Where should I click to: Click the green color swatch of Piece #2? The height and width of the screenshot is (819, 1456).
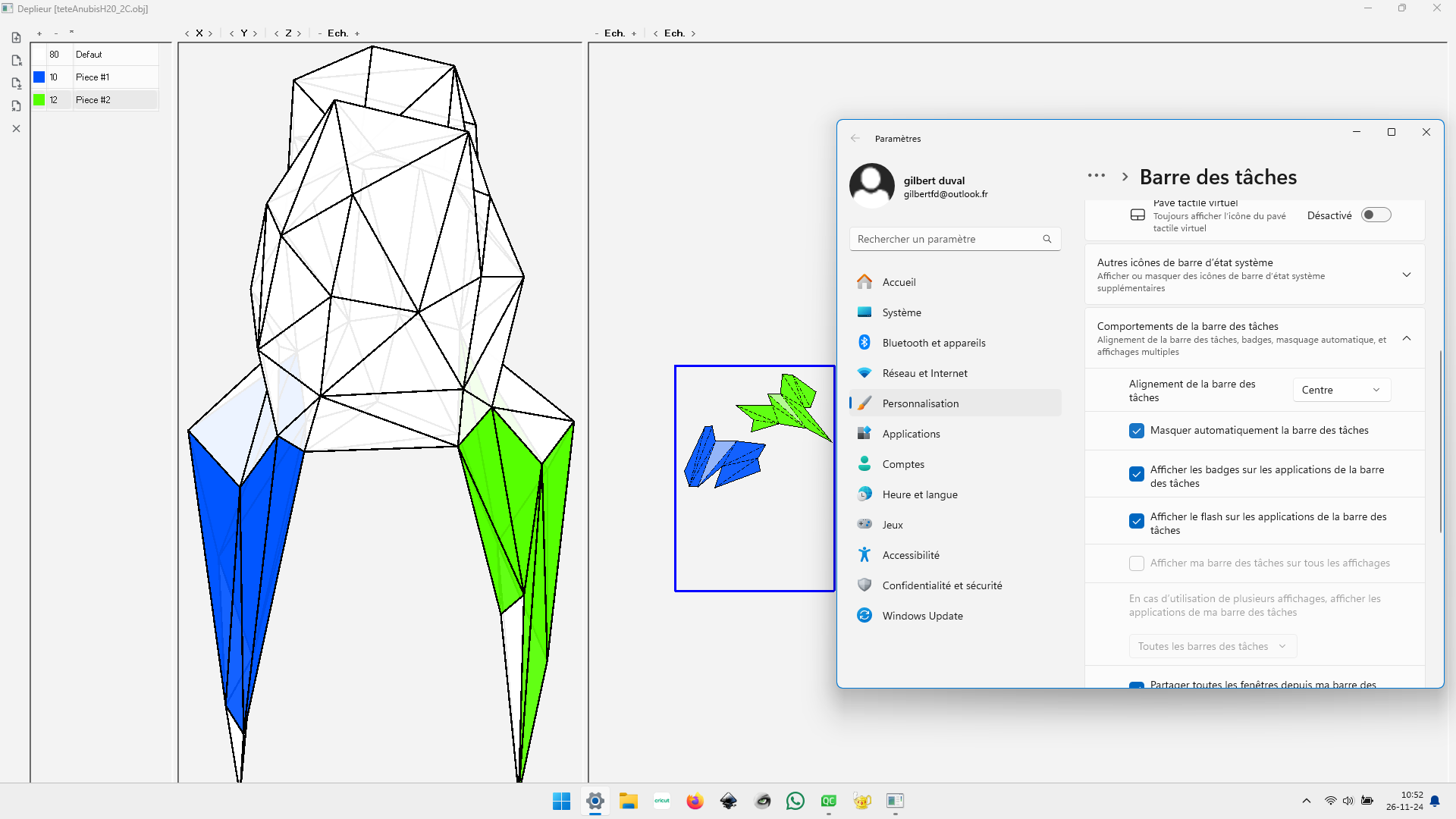coord(39,100)
